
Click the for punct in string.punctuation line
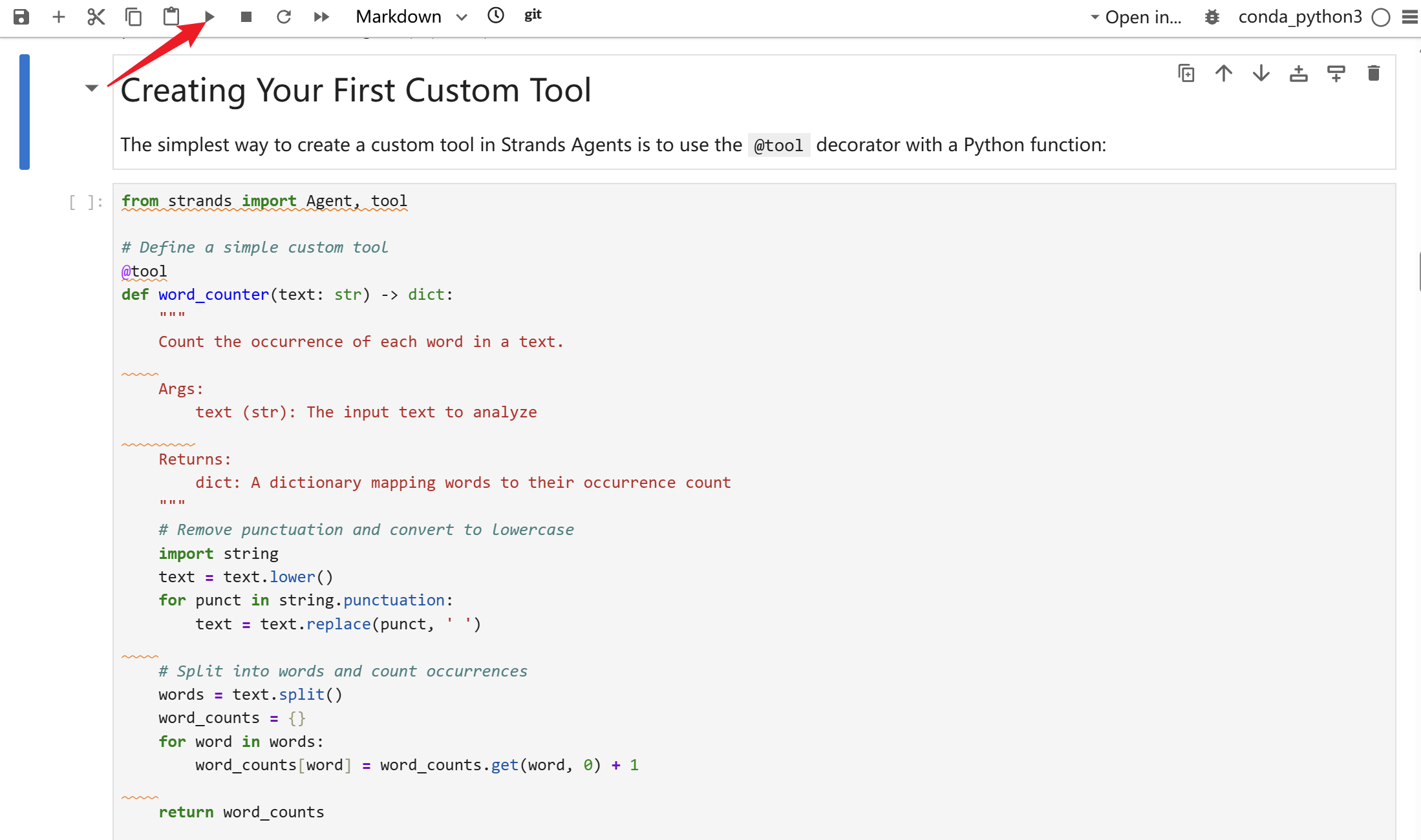tap(306, 600)
